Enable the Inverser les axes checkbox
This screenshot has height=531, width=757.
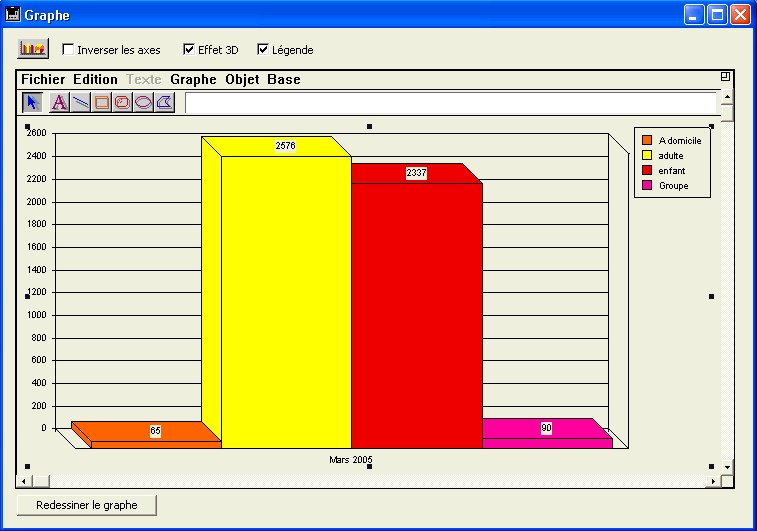click(x=68, y=49)
